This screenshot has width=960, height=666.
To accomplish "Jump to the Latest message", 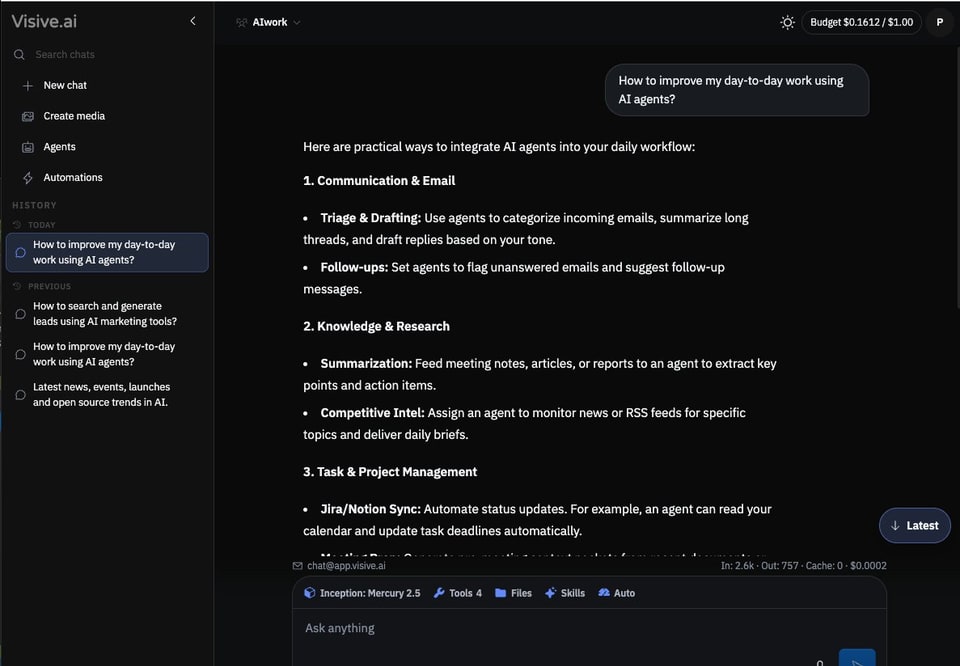I will 915,525.
